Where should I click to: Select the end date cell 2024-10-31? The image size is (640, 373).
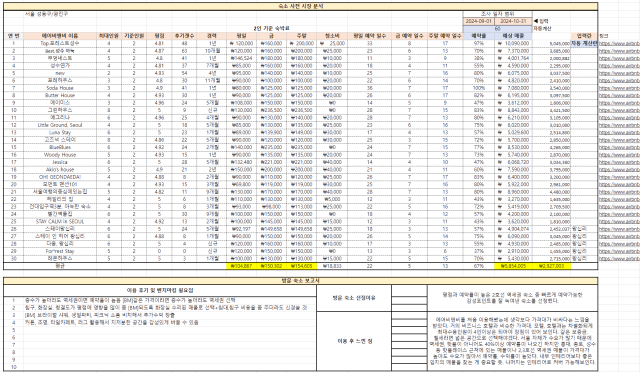pos(513,21)
